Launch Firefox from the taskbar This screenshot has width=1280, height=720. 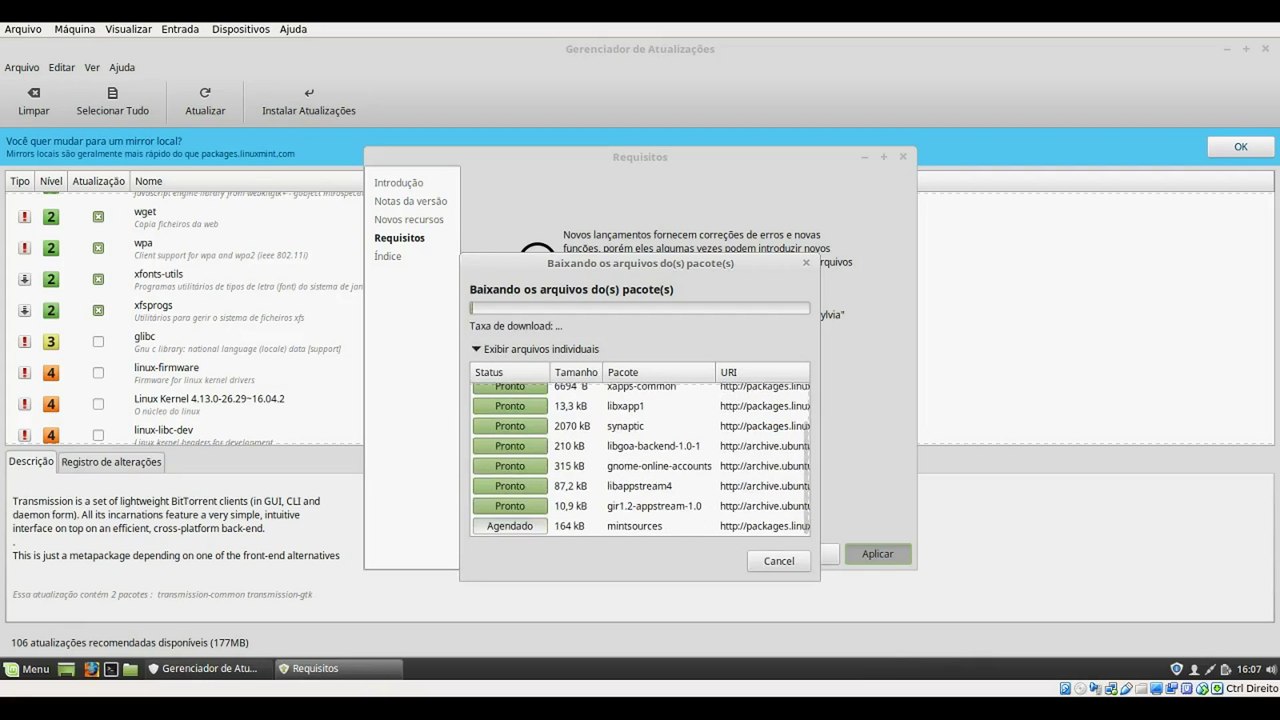click(91, 669)
